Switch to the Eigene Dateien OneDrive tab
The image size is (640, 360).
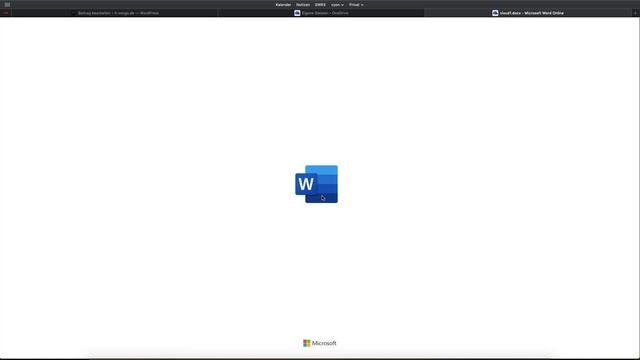(321, 13)
